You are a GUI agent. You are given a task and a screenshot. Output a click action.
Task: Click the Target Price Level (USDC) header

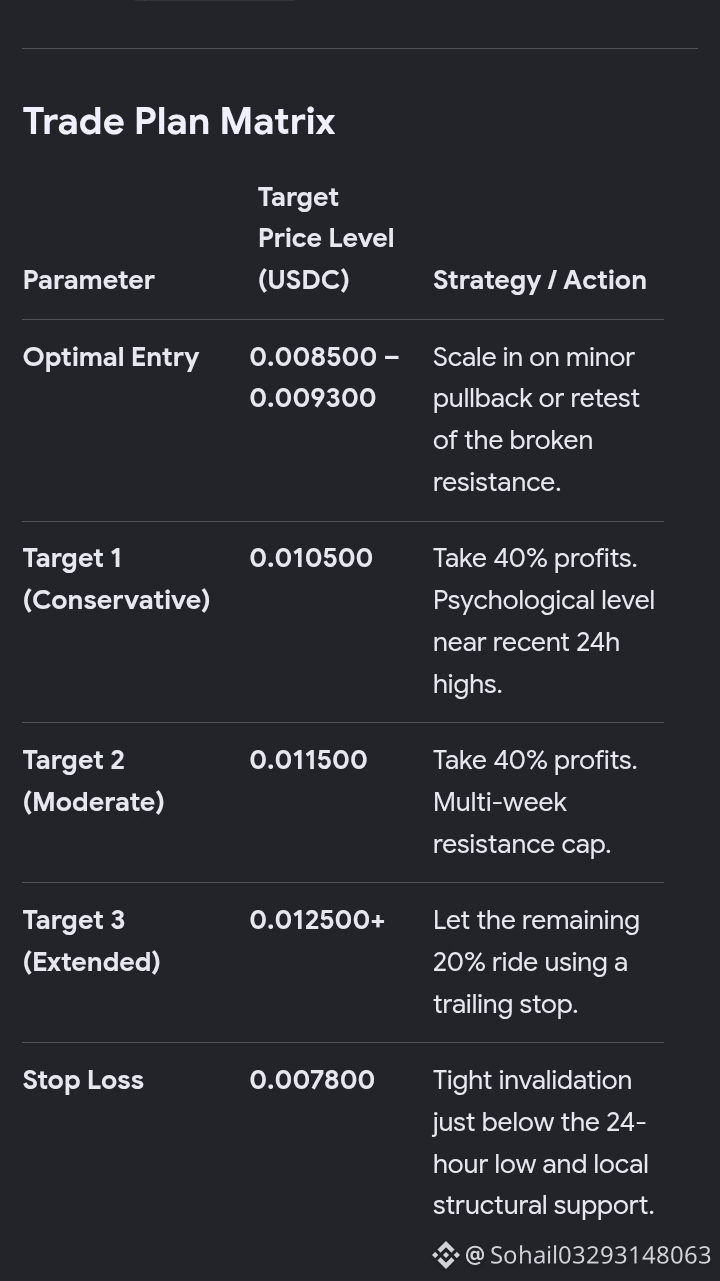(x=326, y=238)
